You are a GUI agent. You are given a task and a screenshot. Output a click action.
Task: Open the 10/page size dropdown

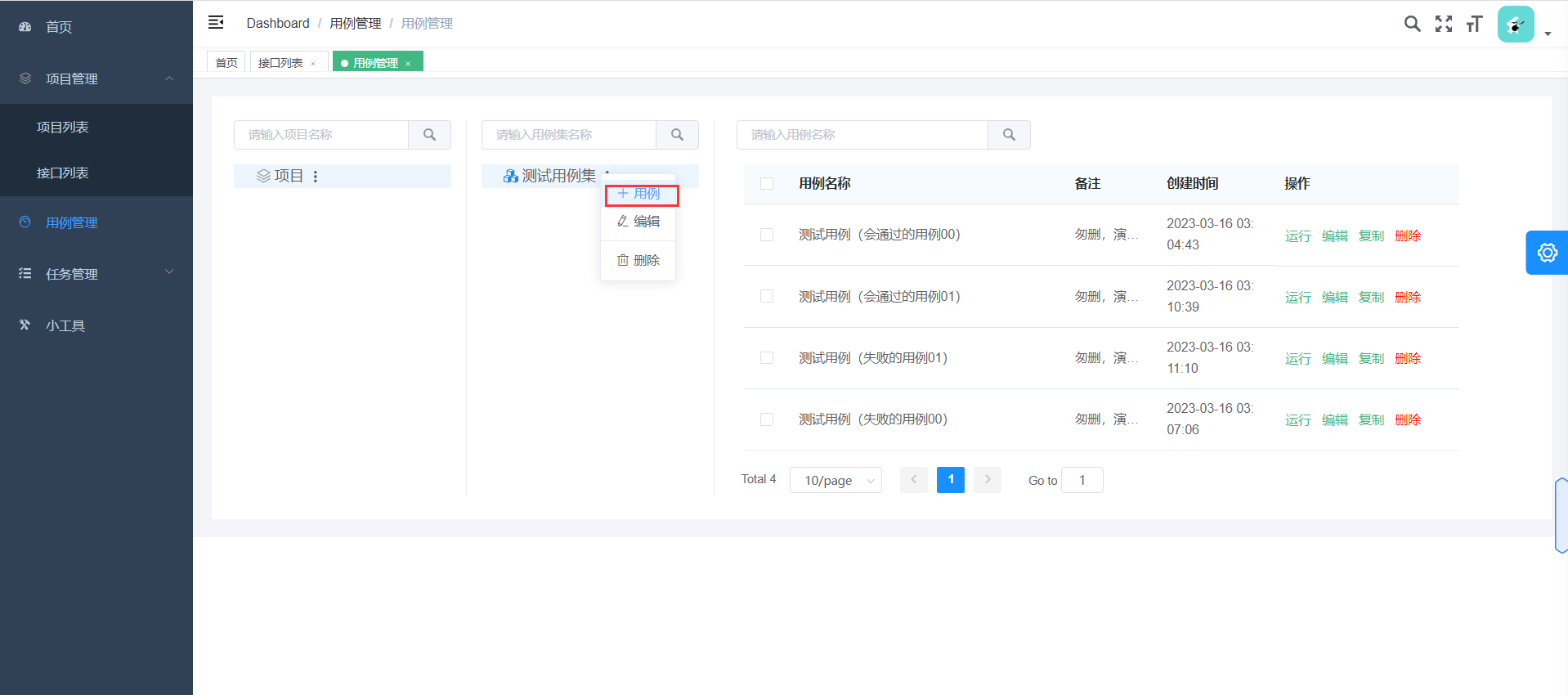pyautogui.click(x=836, y=480)
